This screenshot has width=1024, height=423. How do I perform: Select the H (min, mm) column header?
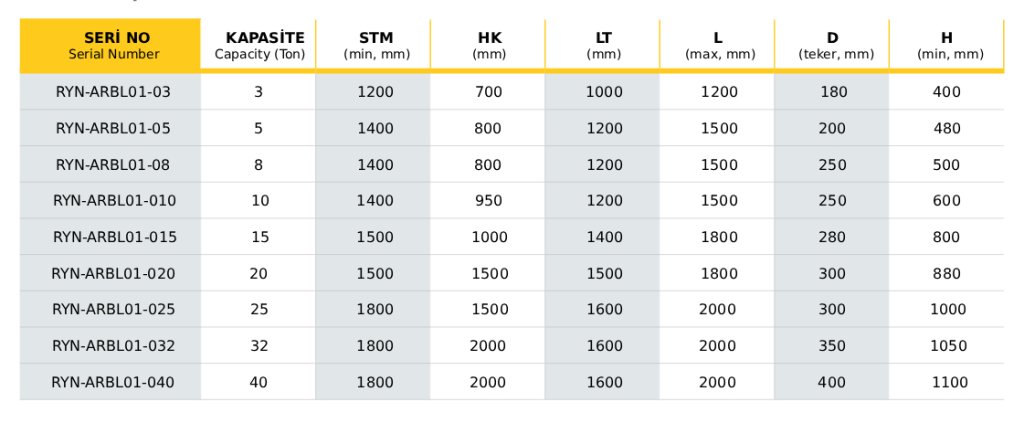[x=947, y=45]
